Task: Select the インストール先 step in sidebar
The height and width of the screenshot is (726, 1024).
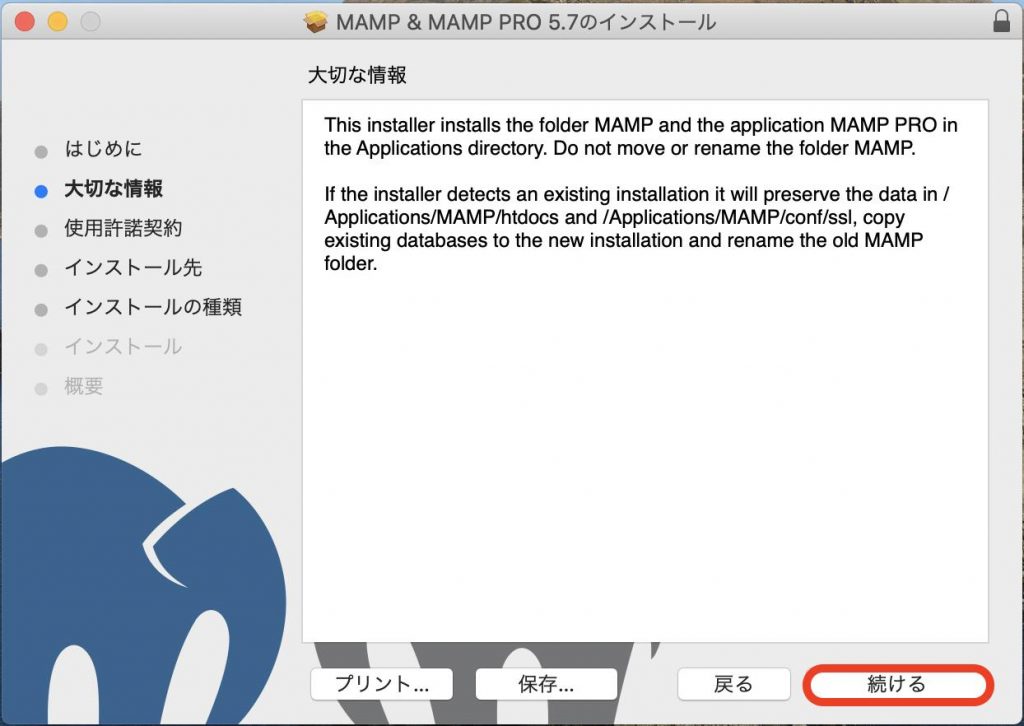Action: tap(133, 268)
